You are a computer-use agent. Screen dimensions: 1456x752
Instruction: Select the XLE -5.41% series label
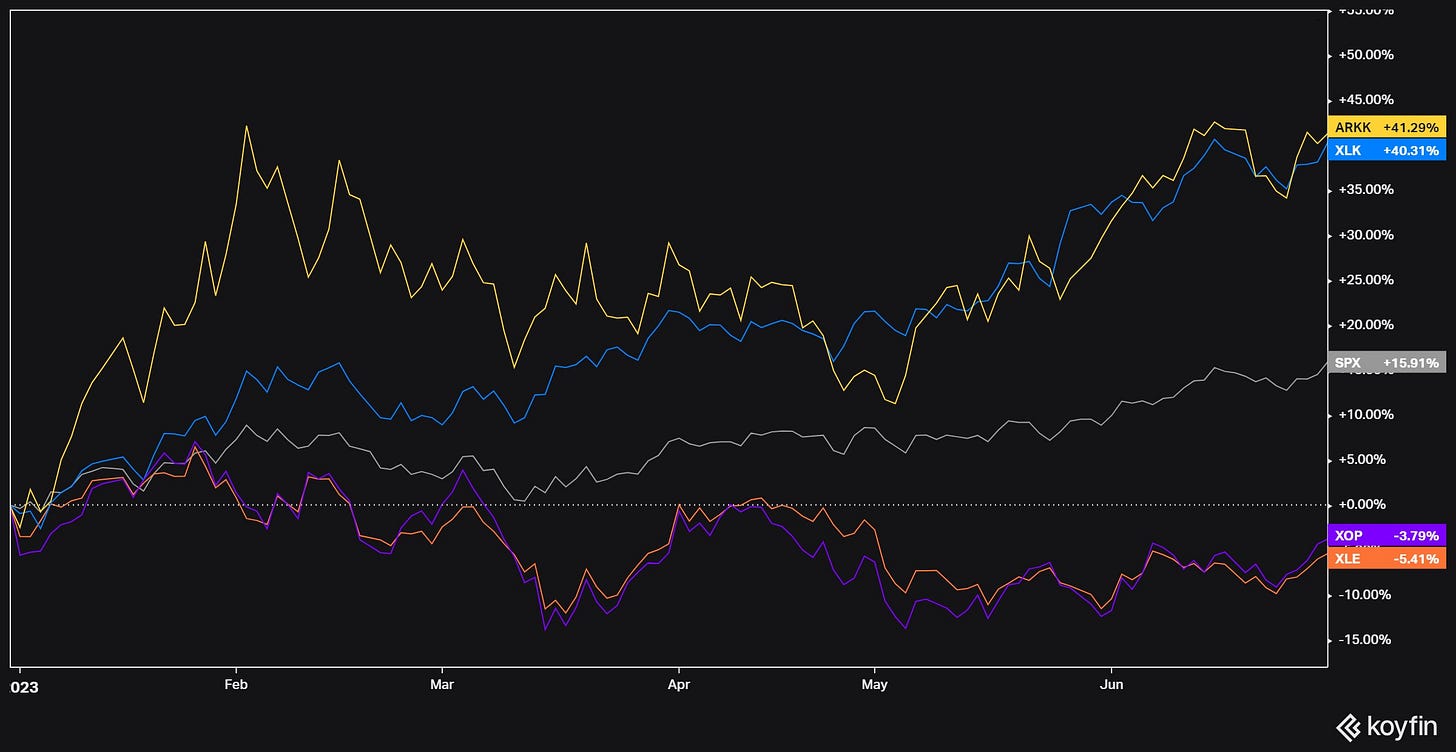1386,558
